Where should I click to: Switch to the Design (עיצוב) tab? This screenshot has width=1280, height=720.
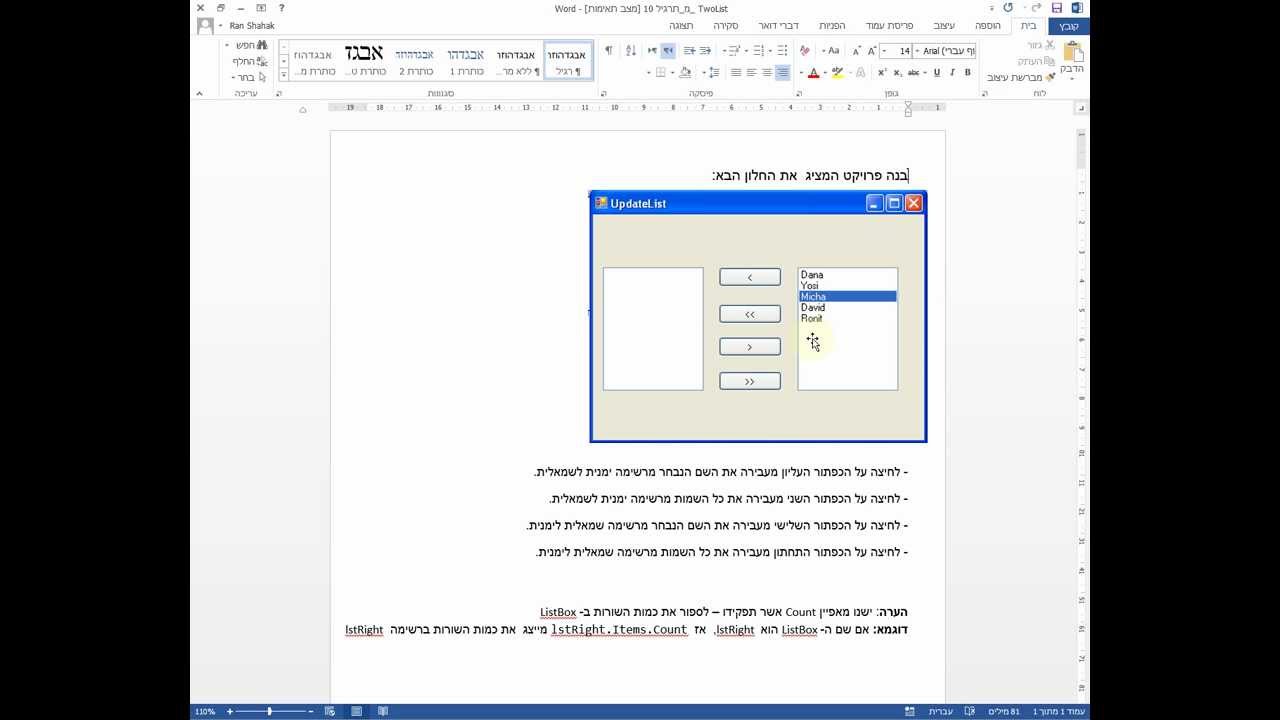click(944, 26)
